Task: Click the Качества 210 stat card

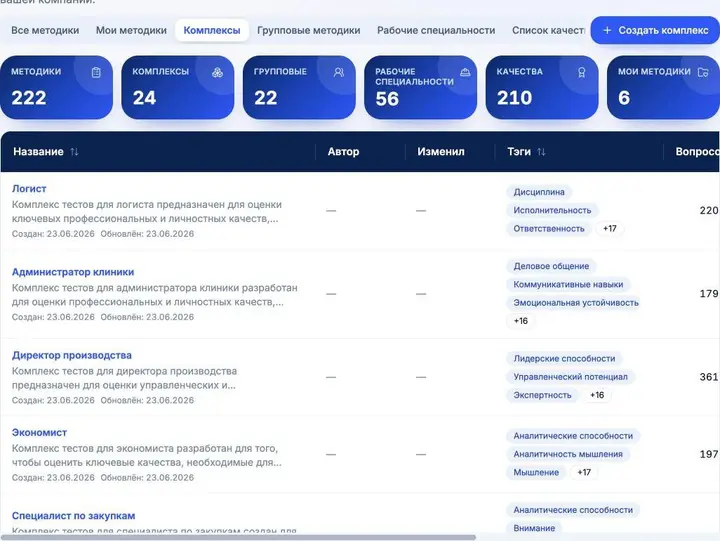Action: point(542,87)
